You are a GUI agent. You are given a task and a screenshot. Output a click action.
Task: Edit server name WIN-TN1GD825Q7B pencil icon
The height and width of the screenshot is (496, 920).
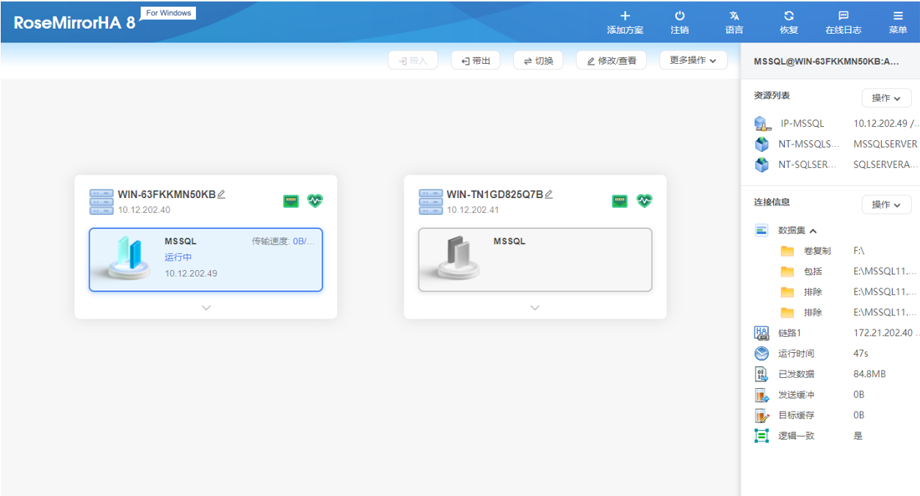click(x=549, y=194)
